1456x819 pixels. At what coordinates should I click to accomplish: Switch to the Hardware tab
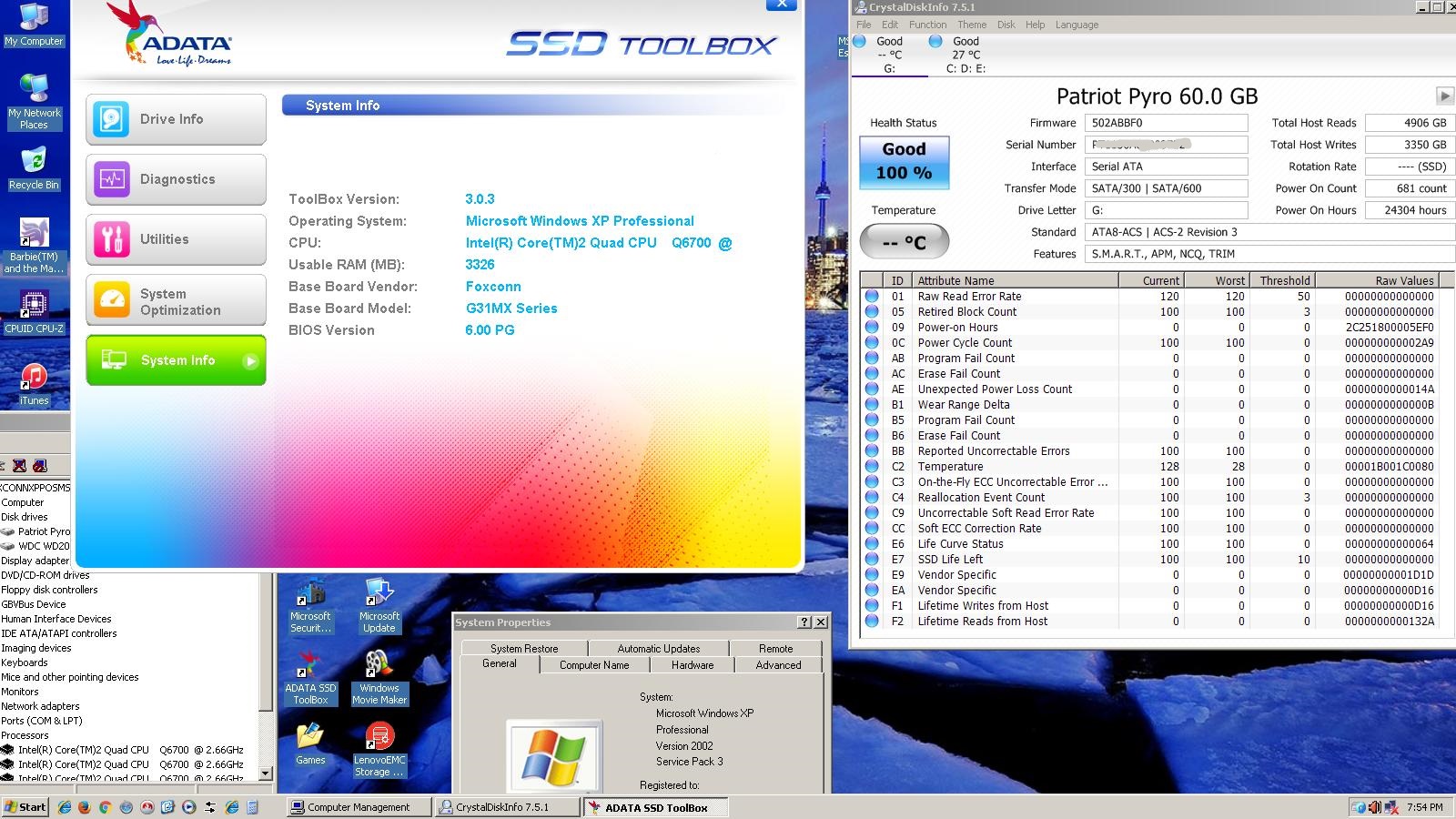(x=693, y=665)
